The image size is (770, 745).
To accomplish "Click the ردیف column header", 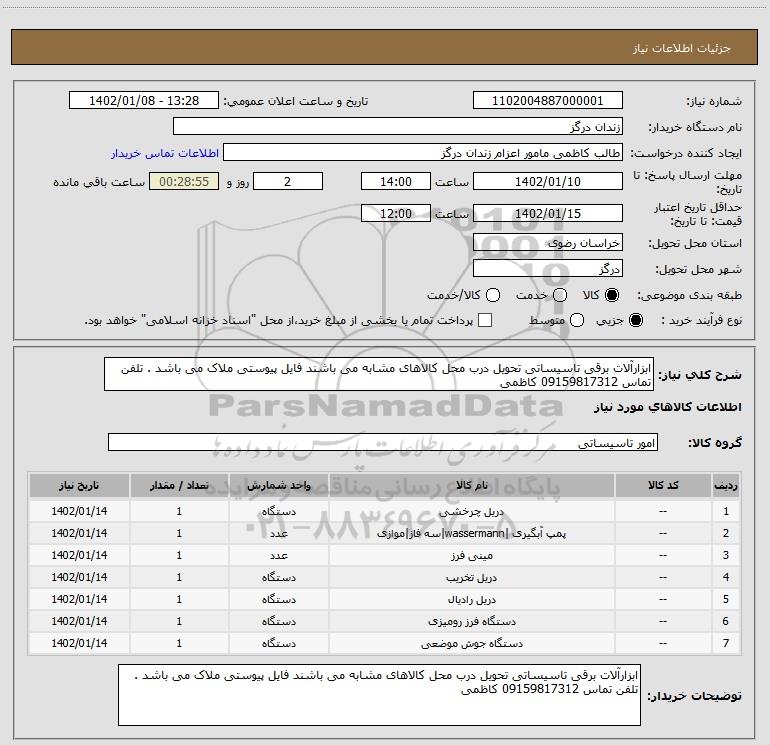I will (x=726, y=486).
